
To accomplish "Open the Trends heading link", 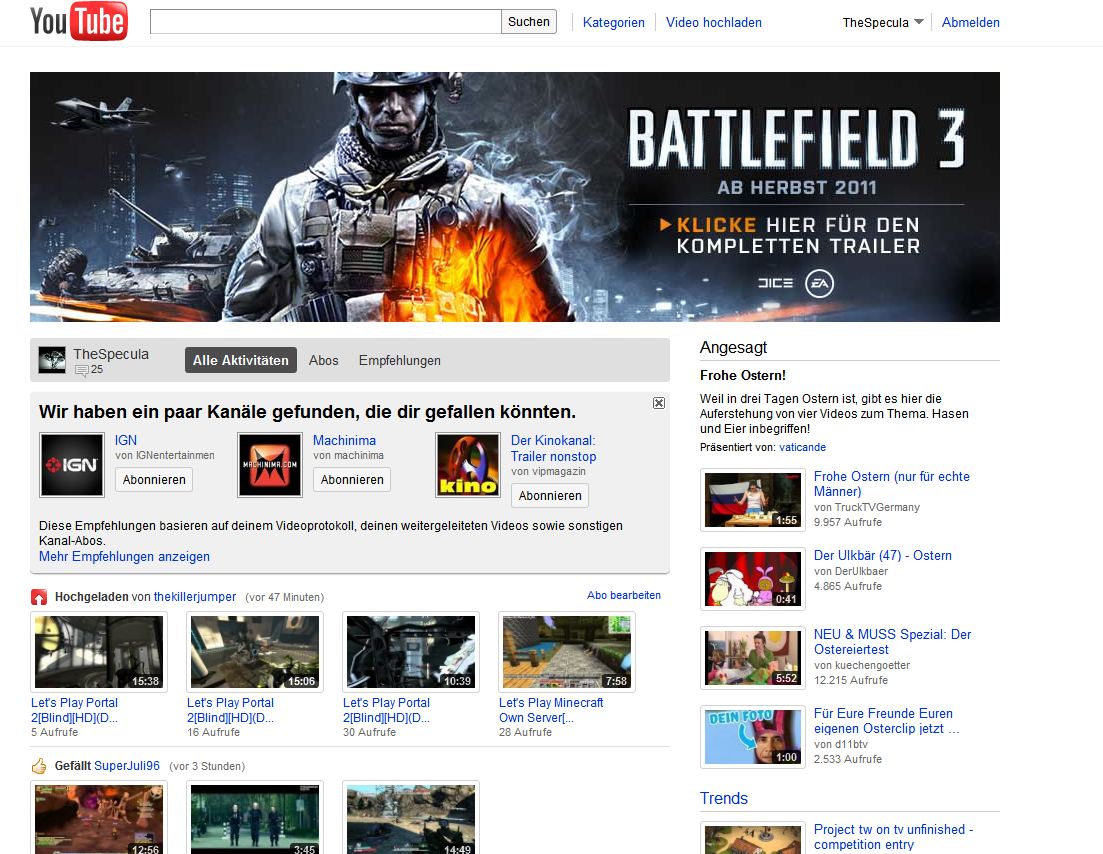I will (724, 798).
